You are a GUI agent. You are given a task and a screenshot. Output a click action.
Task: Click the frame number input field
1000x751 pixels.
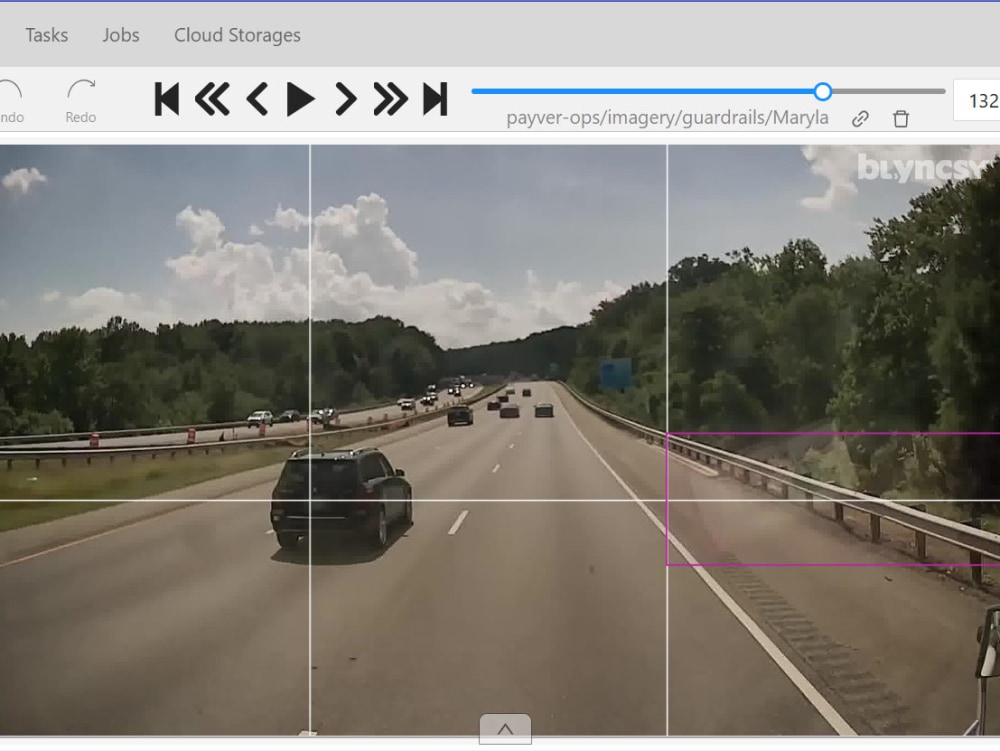pyautogui.click(x=976, y=100)
